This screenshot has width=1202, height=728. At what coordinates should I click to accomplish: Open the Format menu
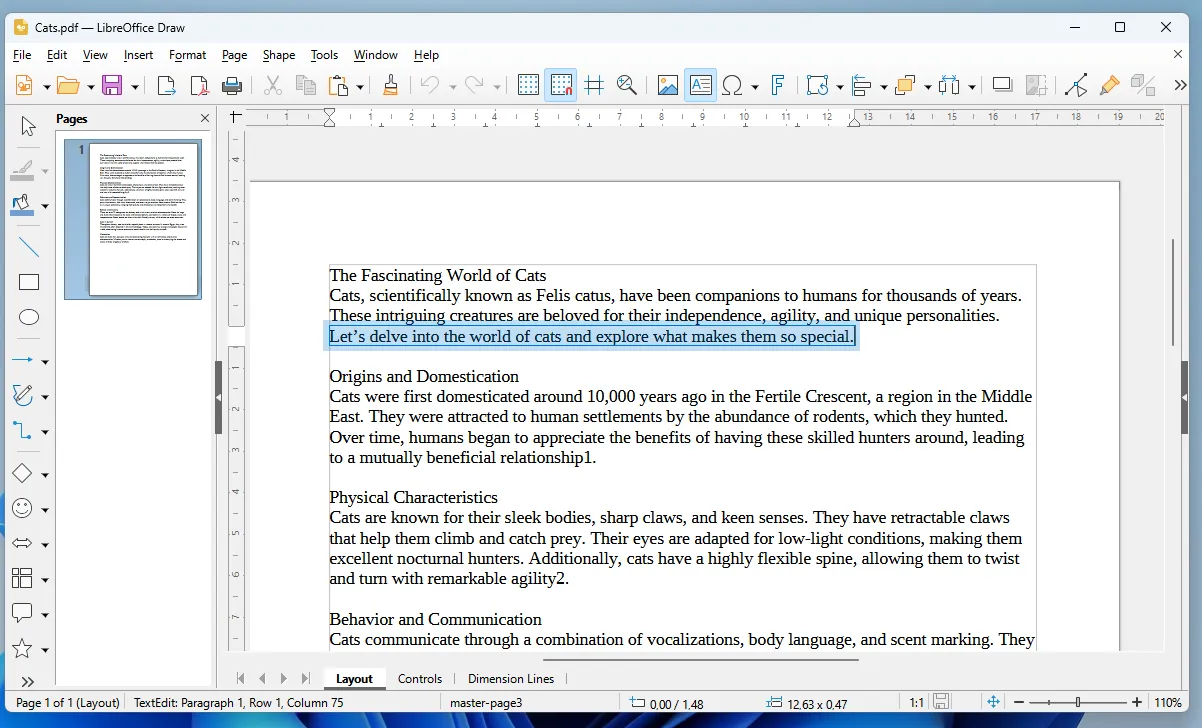[187, 55]
